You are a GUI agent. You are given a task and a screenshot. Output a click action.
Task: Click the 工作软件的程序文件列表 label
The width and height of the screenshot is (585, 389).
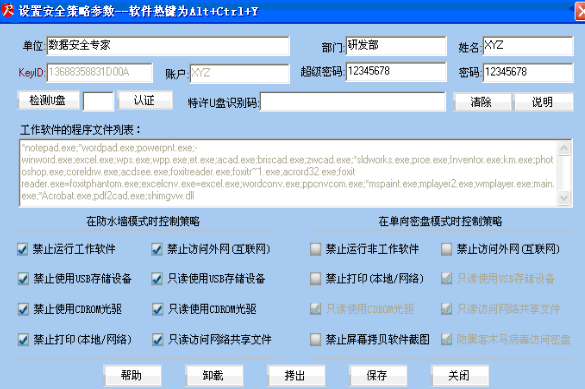point(80,130)
